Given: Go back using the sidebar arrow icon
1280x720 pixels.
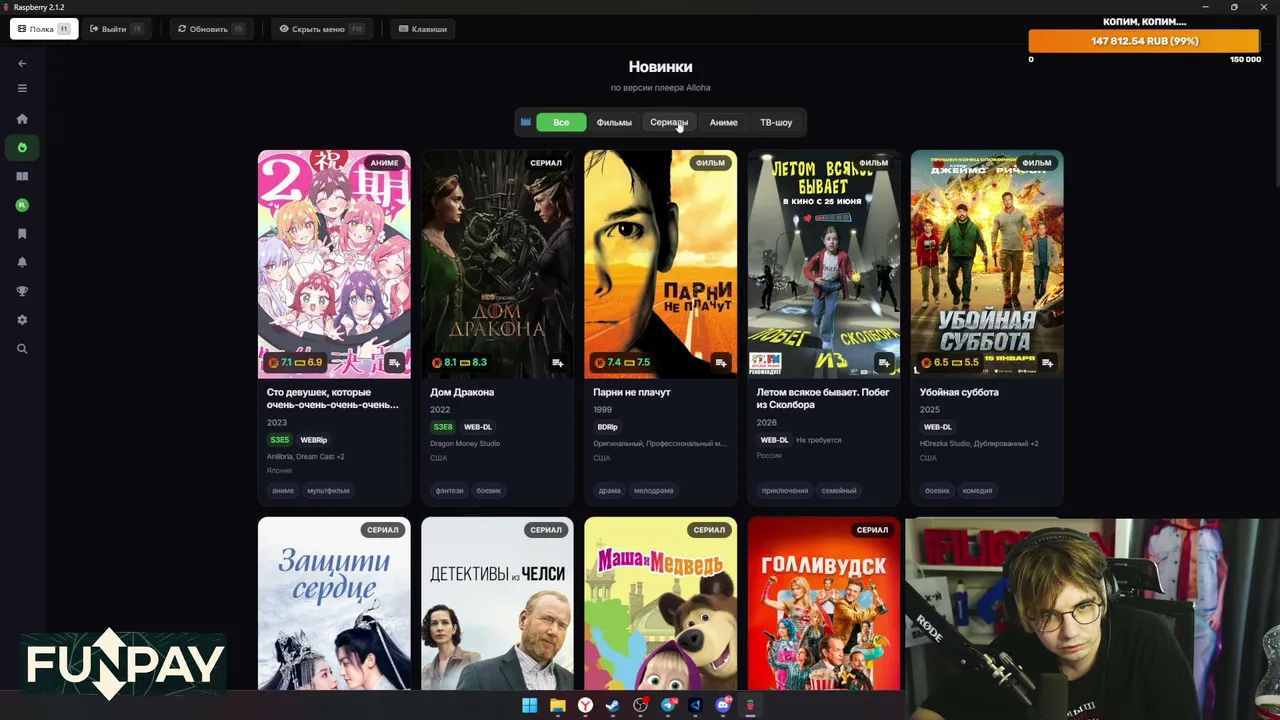Looking at the screenshot, I should 22,64.
